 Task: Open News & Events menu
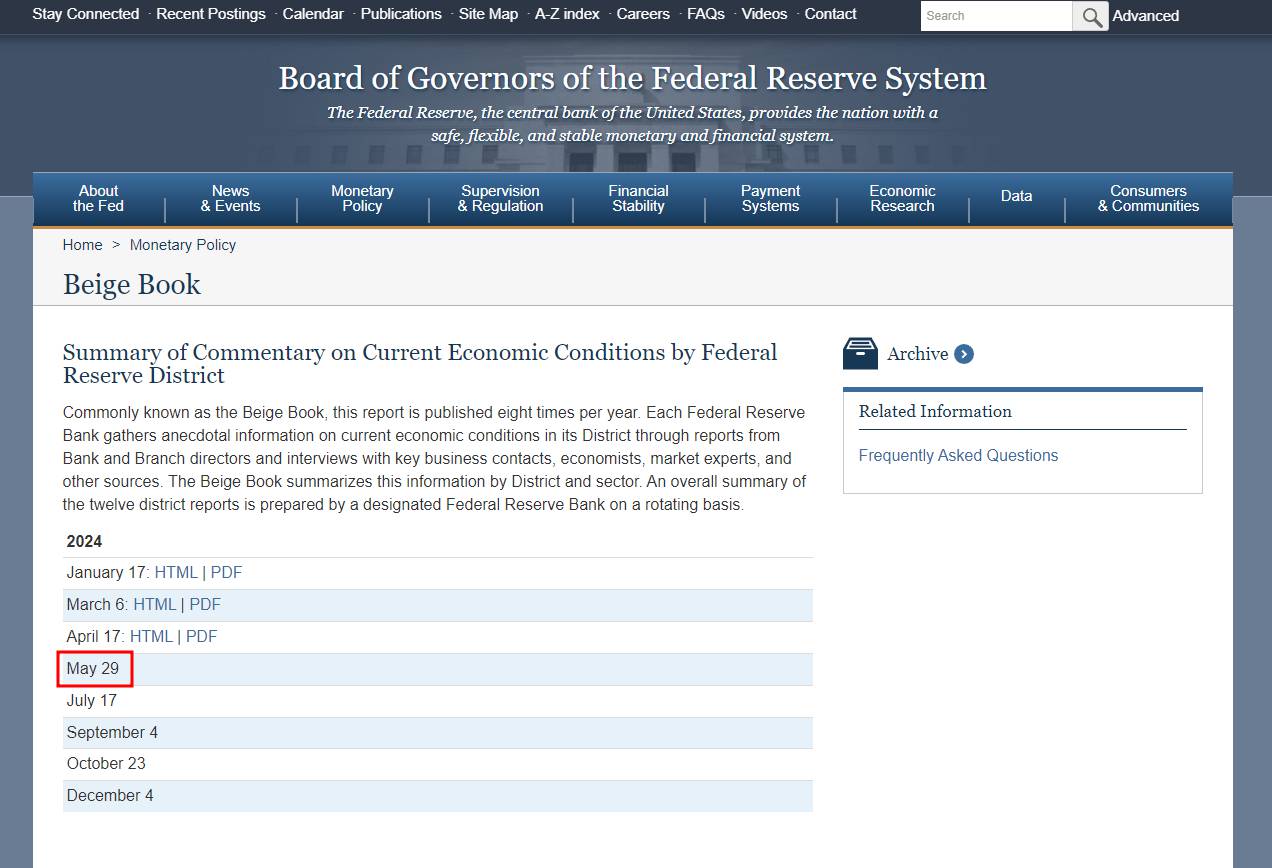(x=230, y=198)
